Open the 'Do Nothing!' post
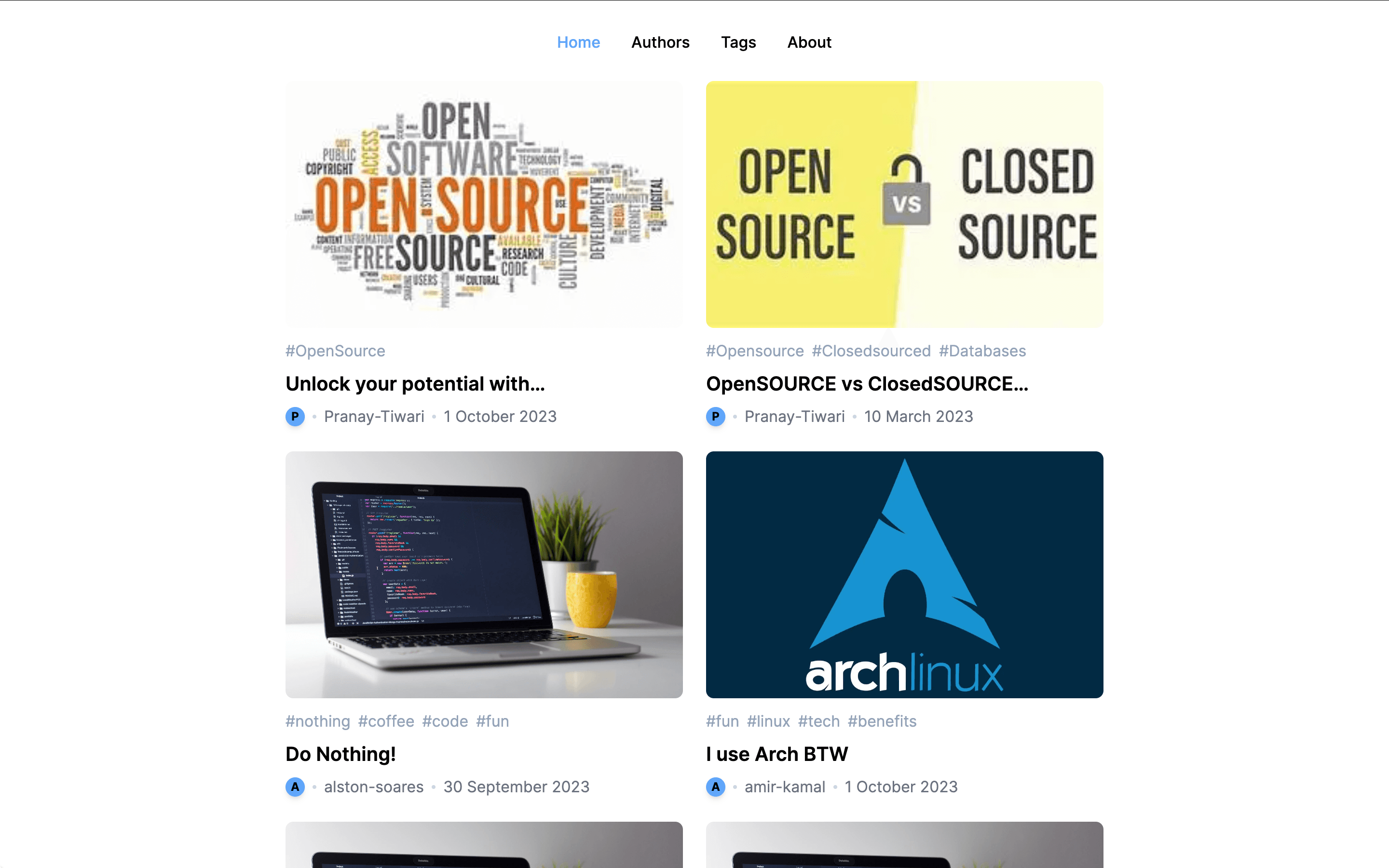The width and height of the screenshot is (1389, 868). (340, 754)
